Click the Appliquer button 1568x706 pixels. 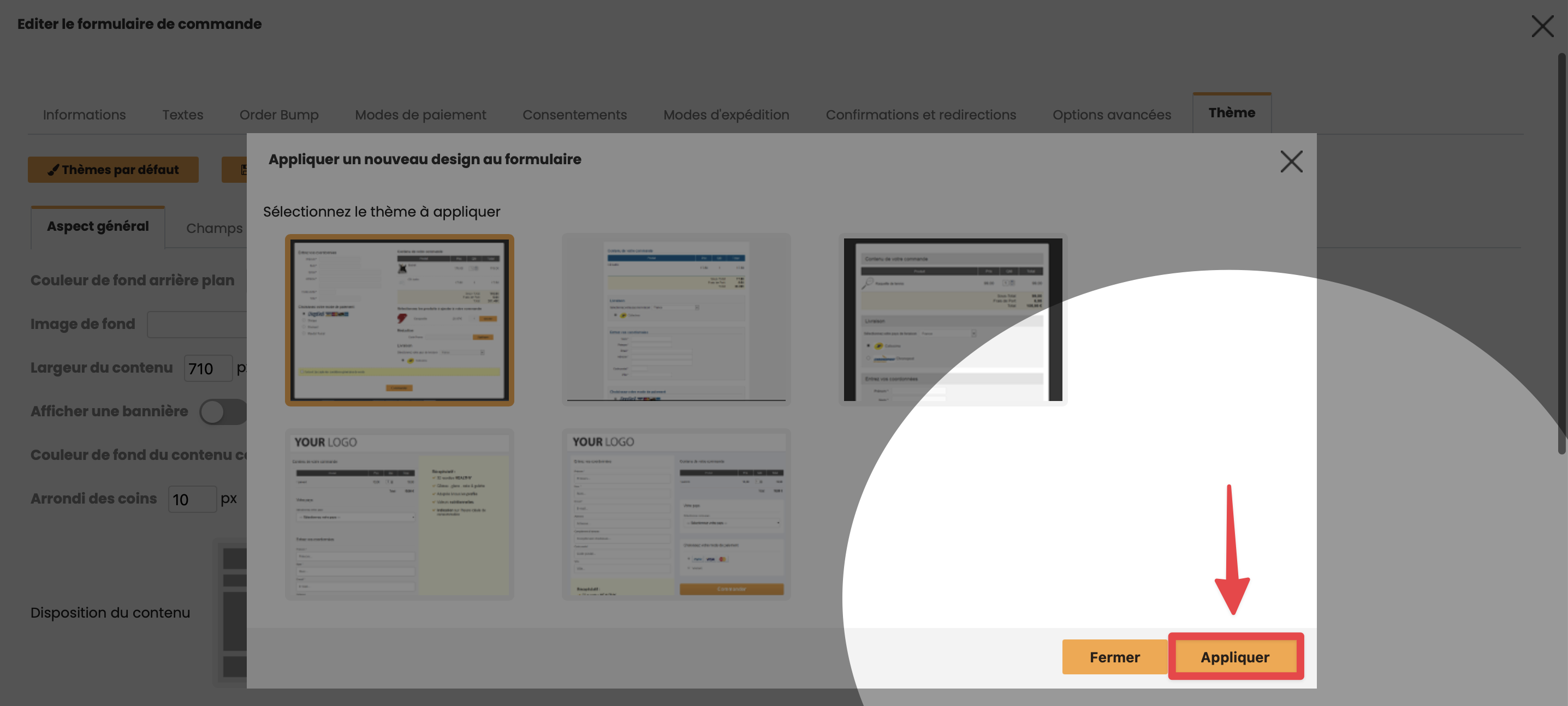point(1235,657)
